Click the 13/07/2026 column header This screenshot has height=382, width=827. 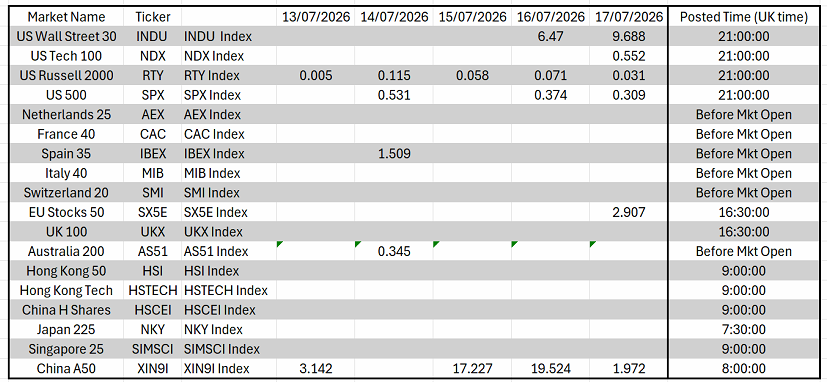[x=316, y=17]
